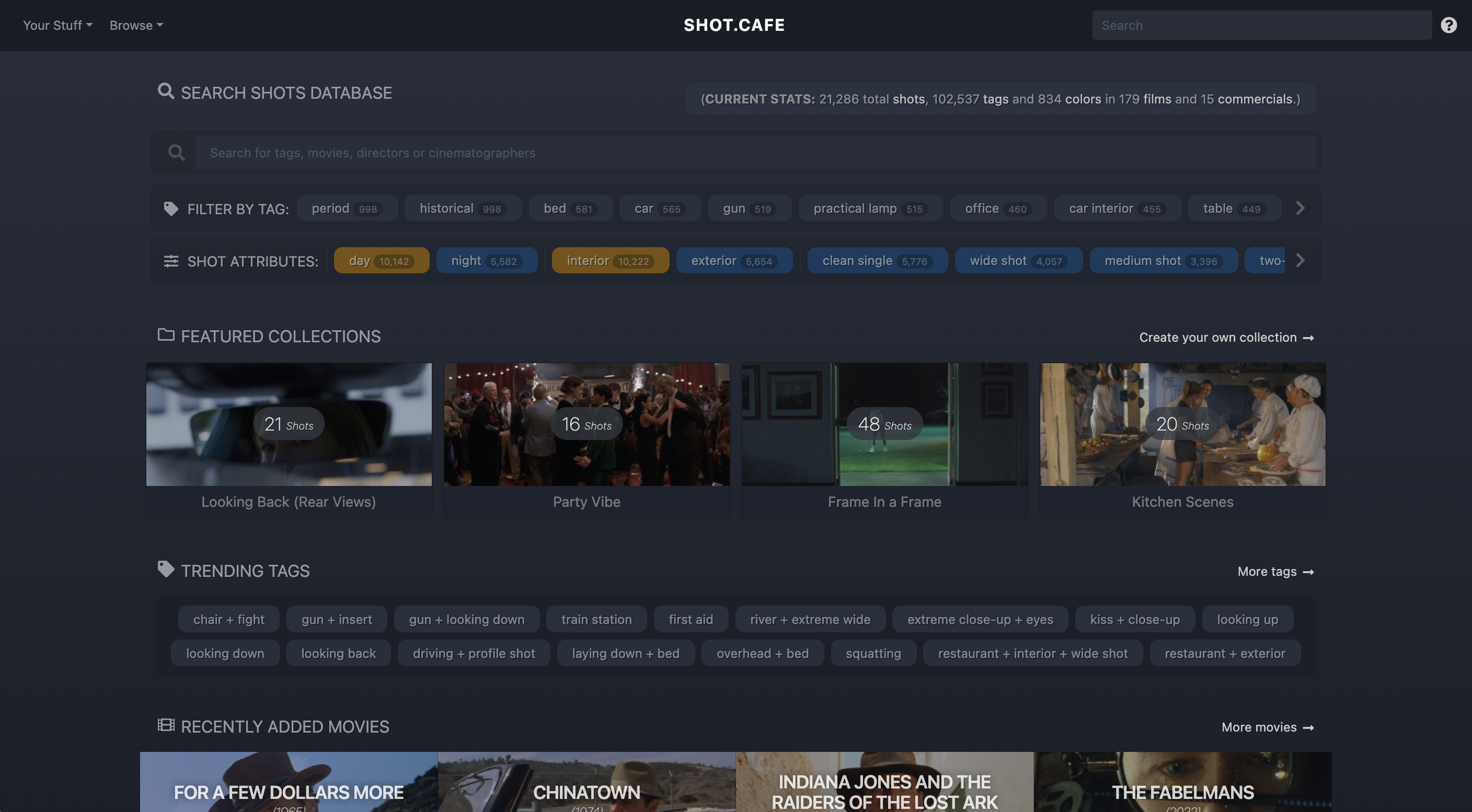Enable the night shot attribute filter
1472x812 pixels.
click(x=486, y=261)
